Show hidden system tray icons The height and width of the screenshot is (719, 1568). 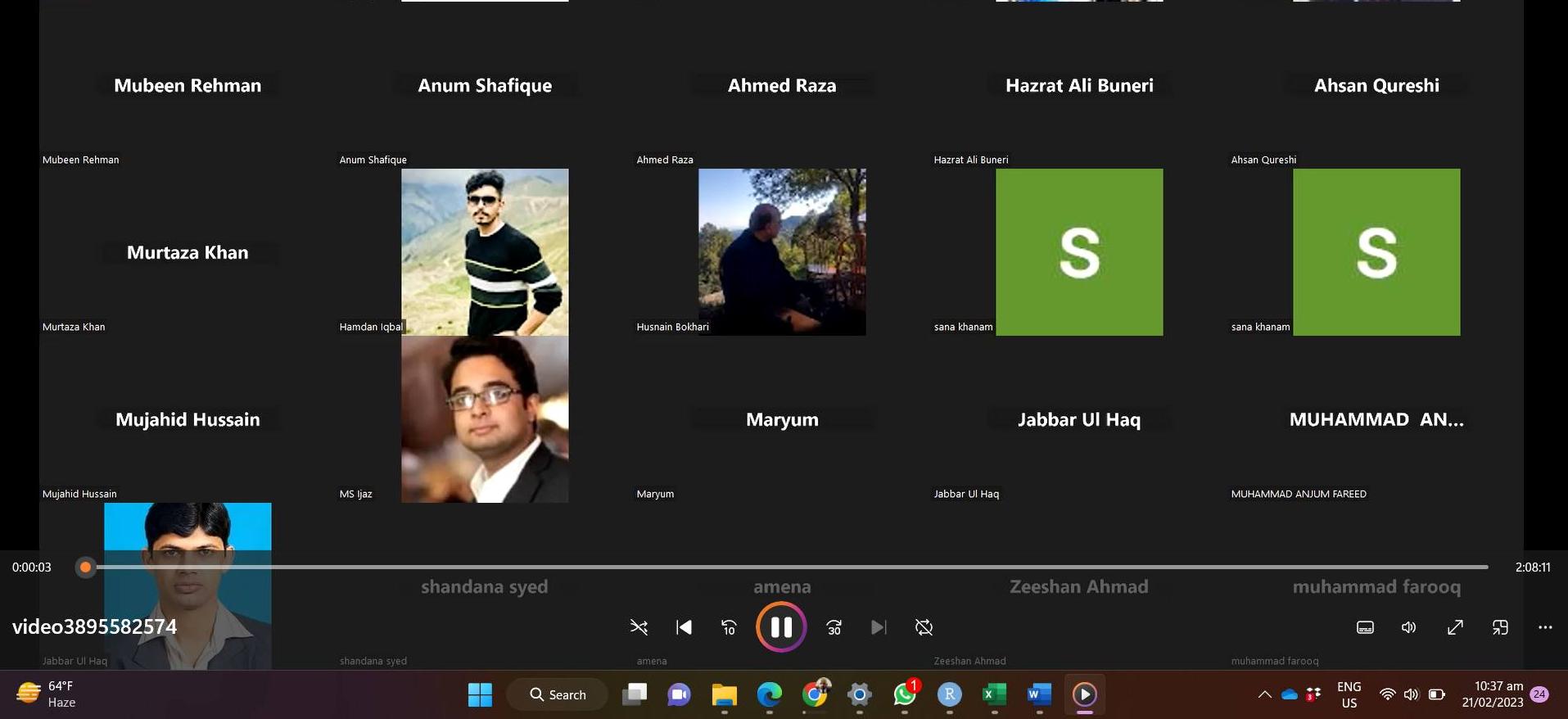(1264, 694)
